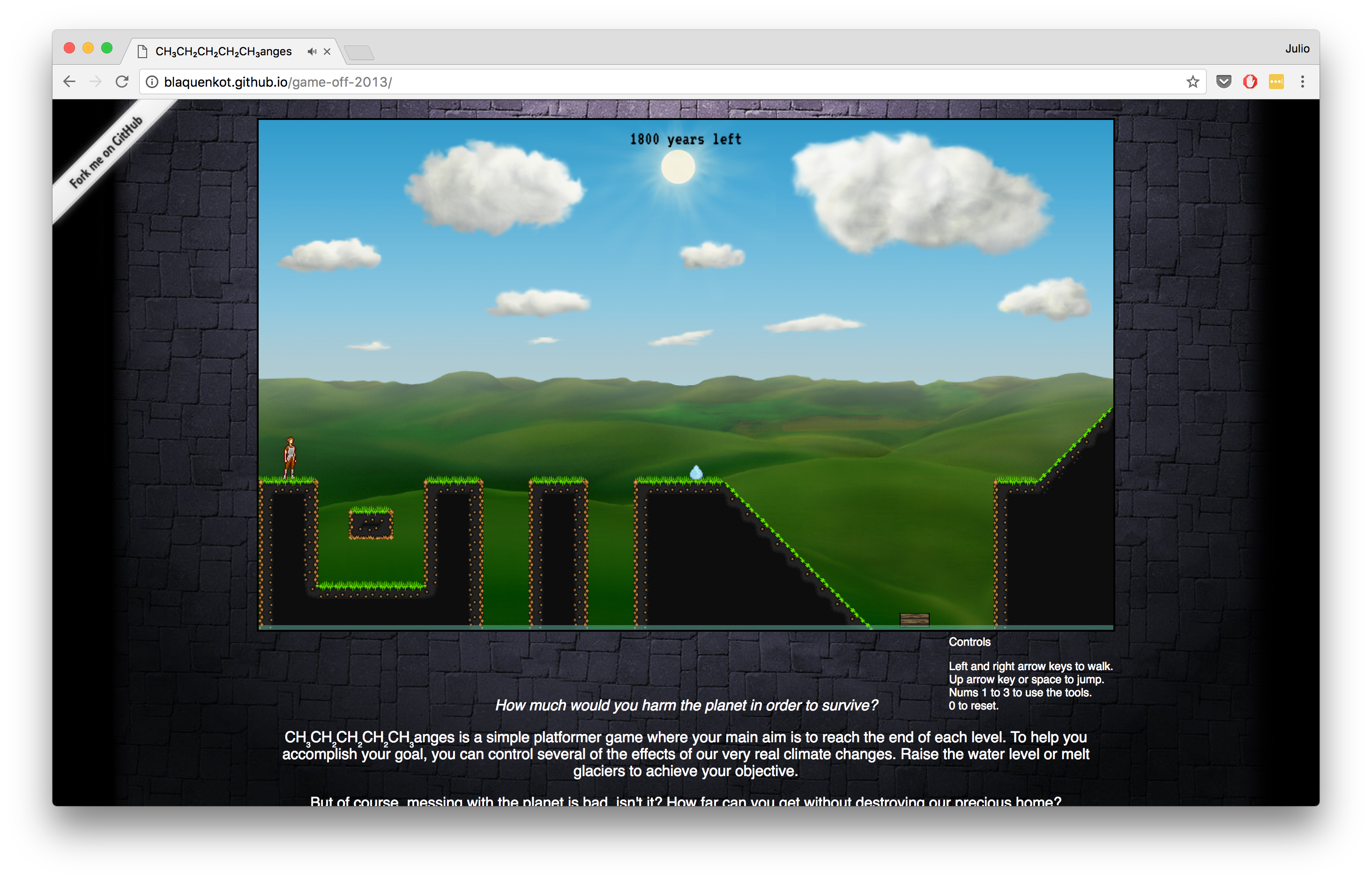View site information icon in address bar
Viewport: 1372px width, 881px height.
coord(152,82)
